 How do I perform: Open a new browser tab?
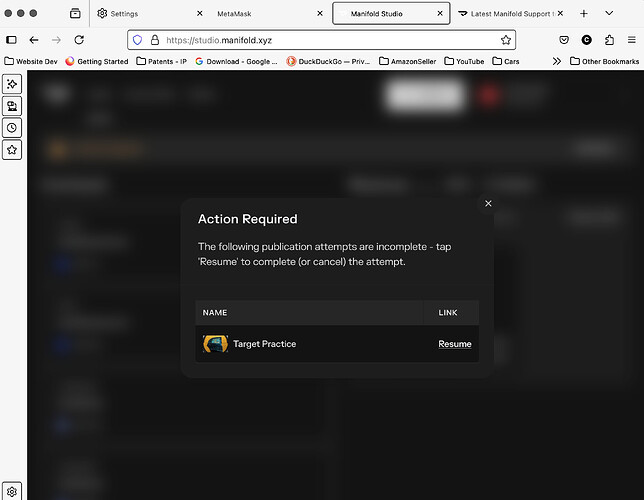[x=584, y=14]
